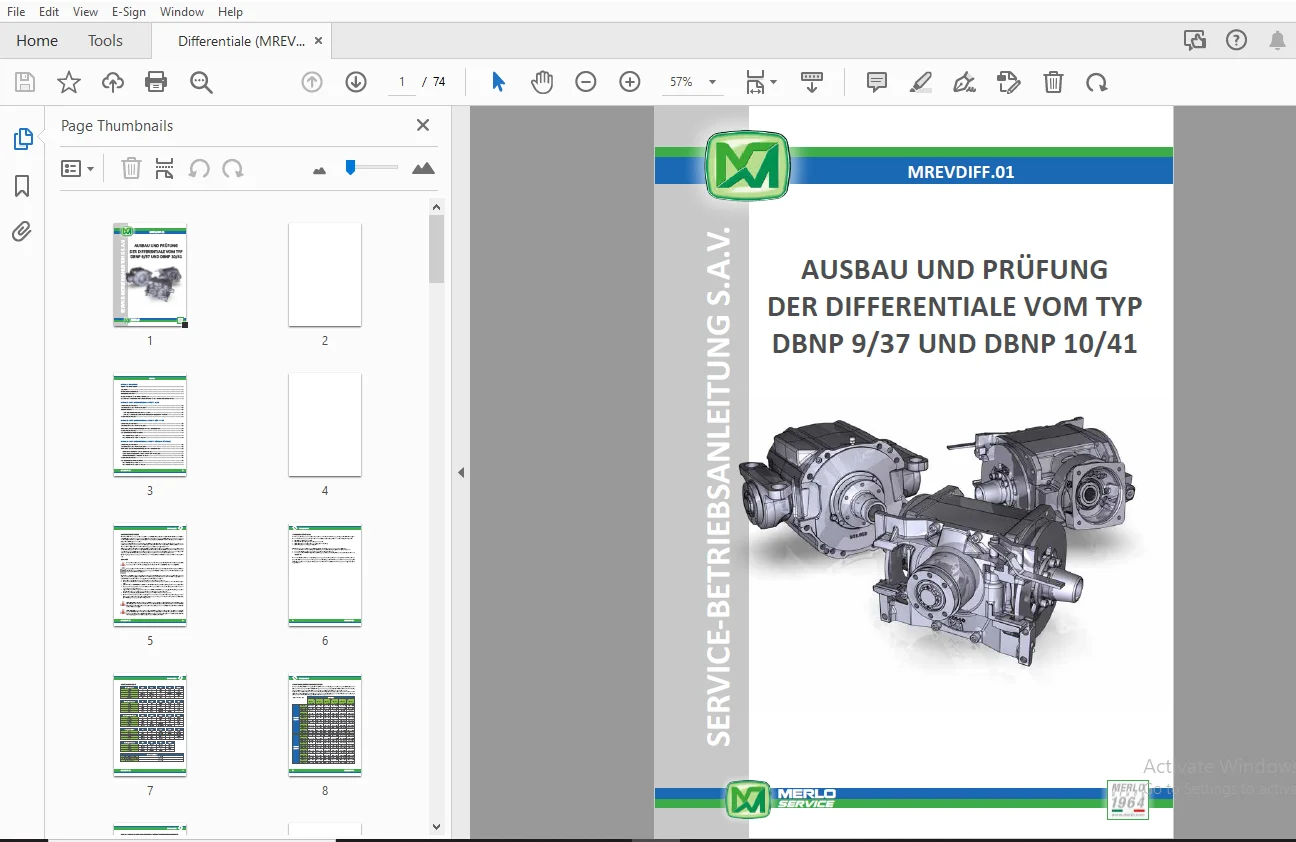Open the edit PDF page tool
The image size is (1296, 842).
point(1009,83)
